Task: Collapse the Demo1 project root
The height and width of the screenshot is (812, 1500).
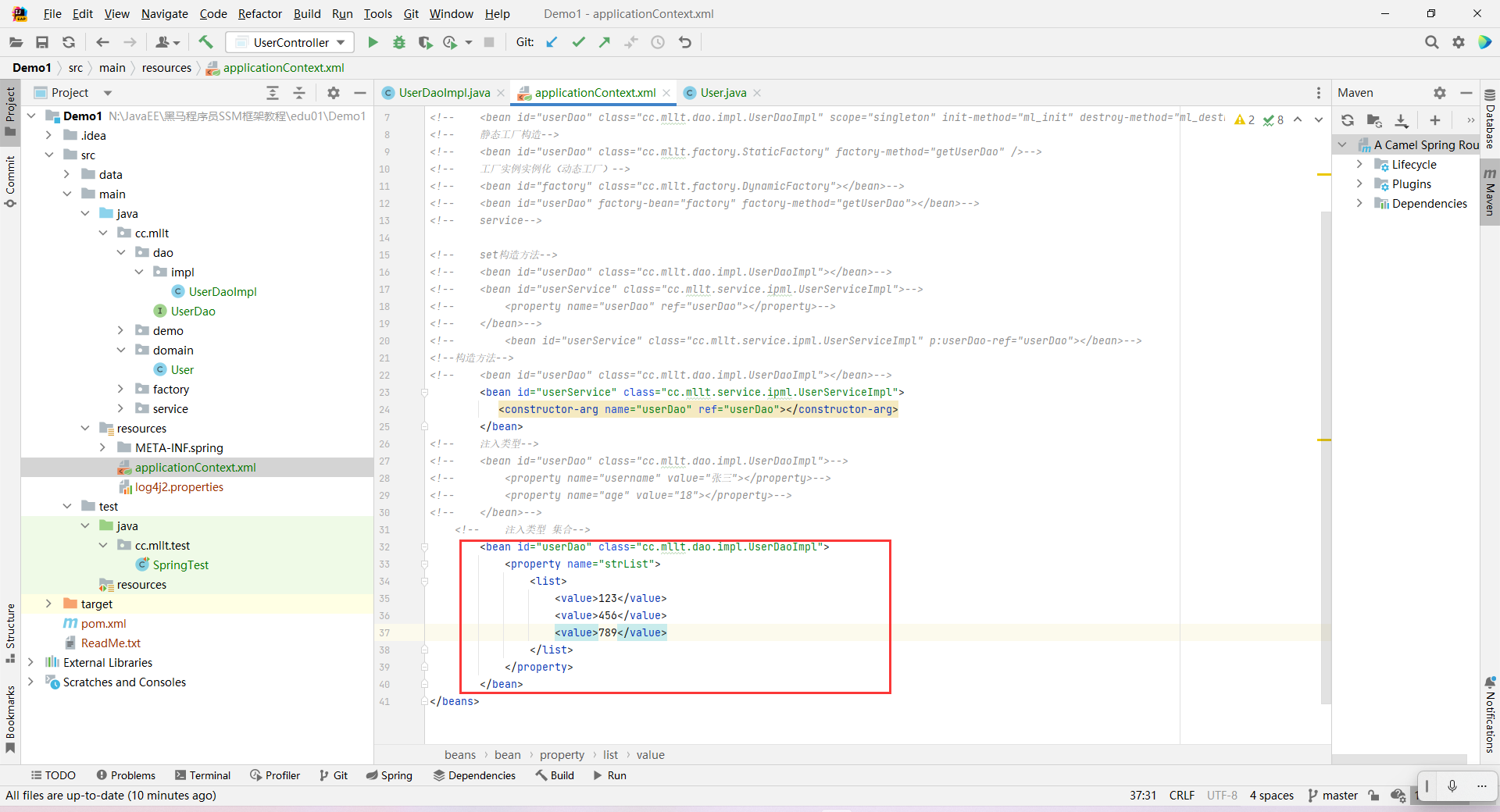Action: [31, 116]
